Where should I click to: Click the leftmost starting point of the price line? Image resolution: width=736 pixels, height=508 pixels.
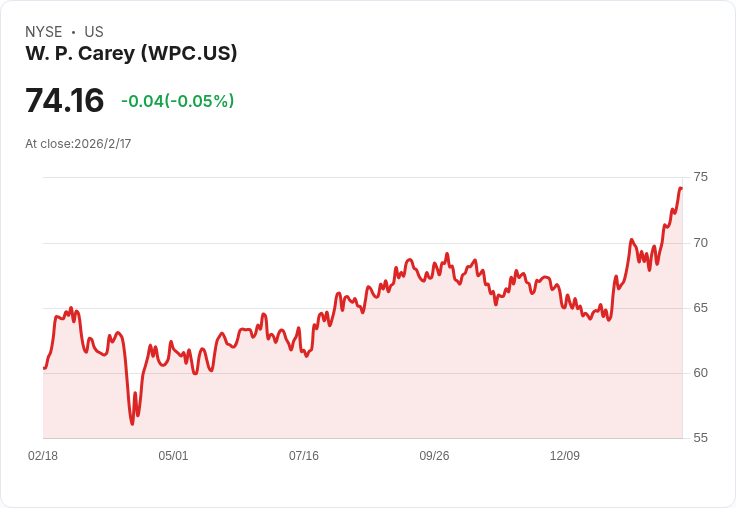tap(44, 368)
